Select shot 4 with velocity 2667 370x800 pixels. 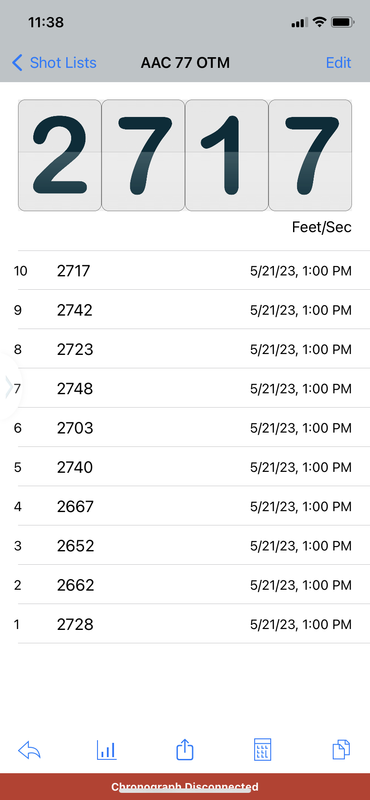tap(185, 506)
